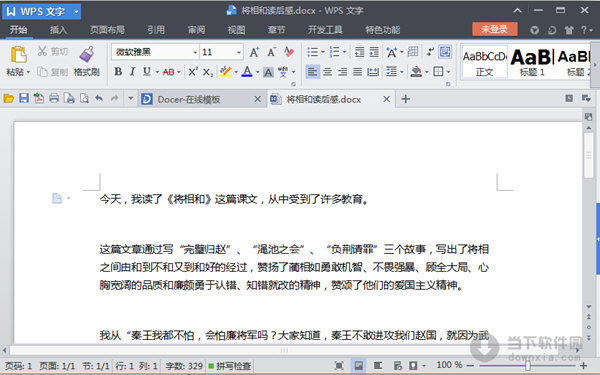Decrease paragraph indent
This screenshot has height=375, width=600.
click(x=359, y=52)
